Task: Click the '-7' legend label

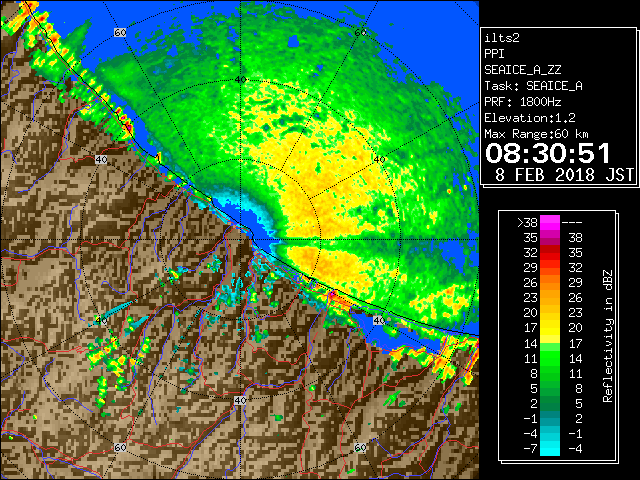Action: [530, 448]
